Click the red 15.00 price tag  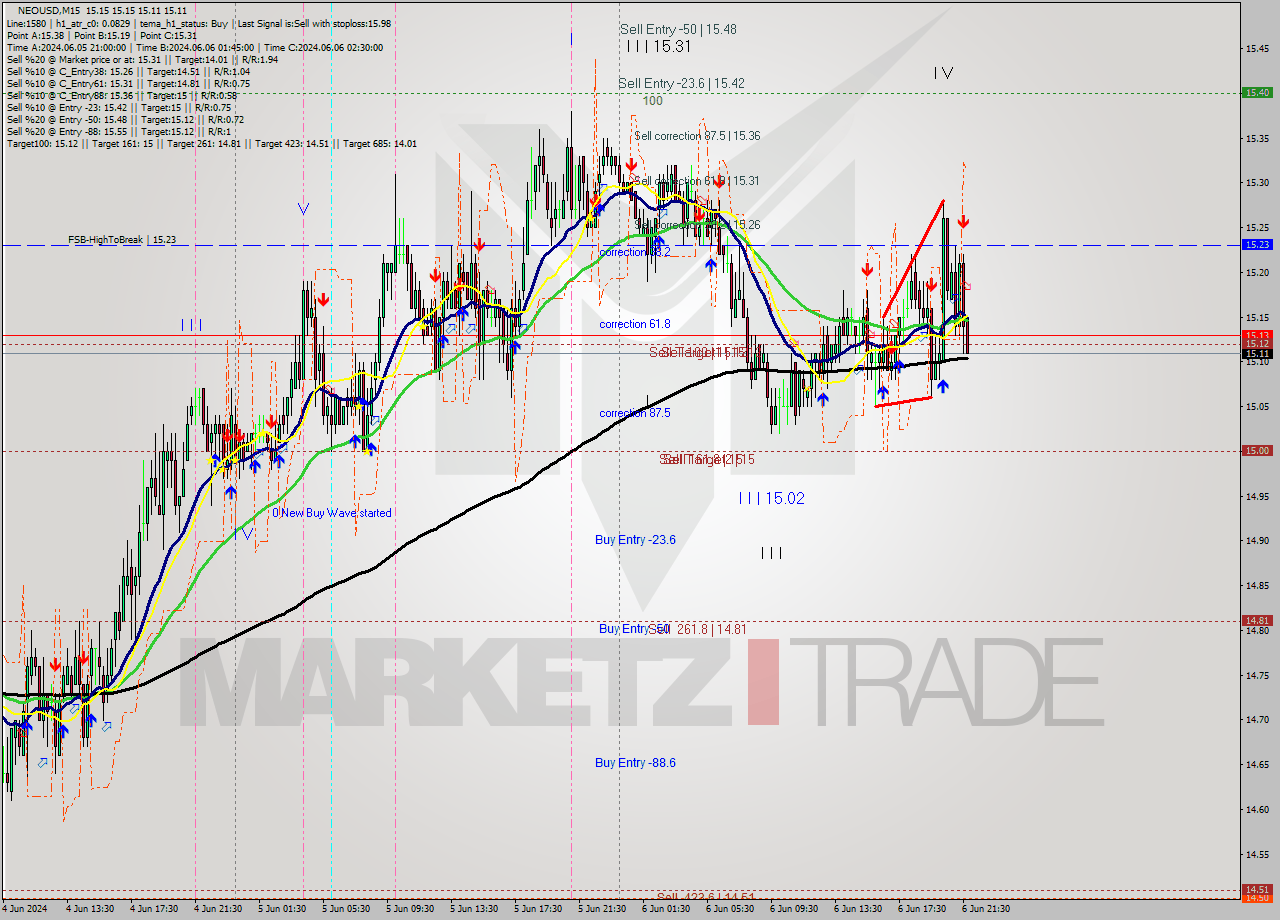1257,450
